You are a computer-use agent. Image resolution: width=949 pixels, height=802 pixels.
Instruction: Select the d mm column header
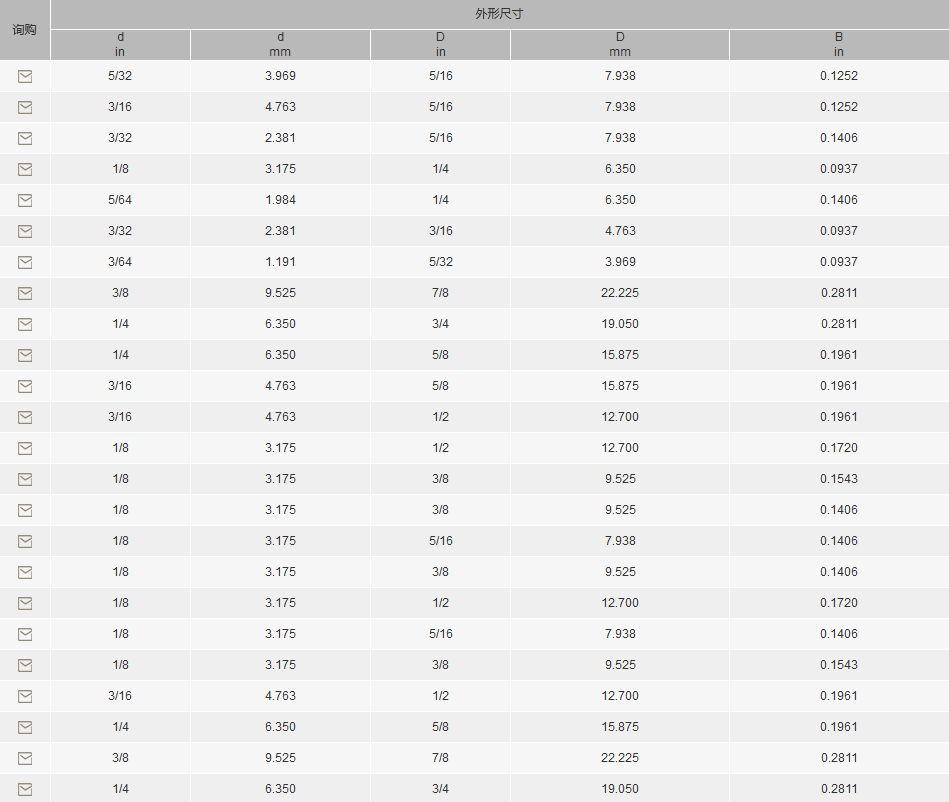click(280, 44)
